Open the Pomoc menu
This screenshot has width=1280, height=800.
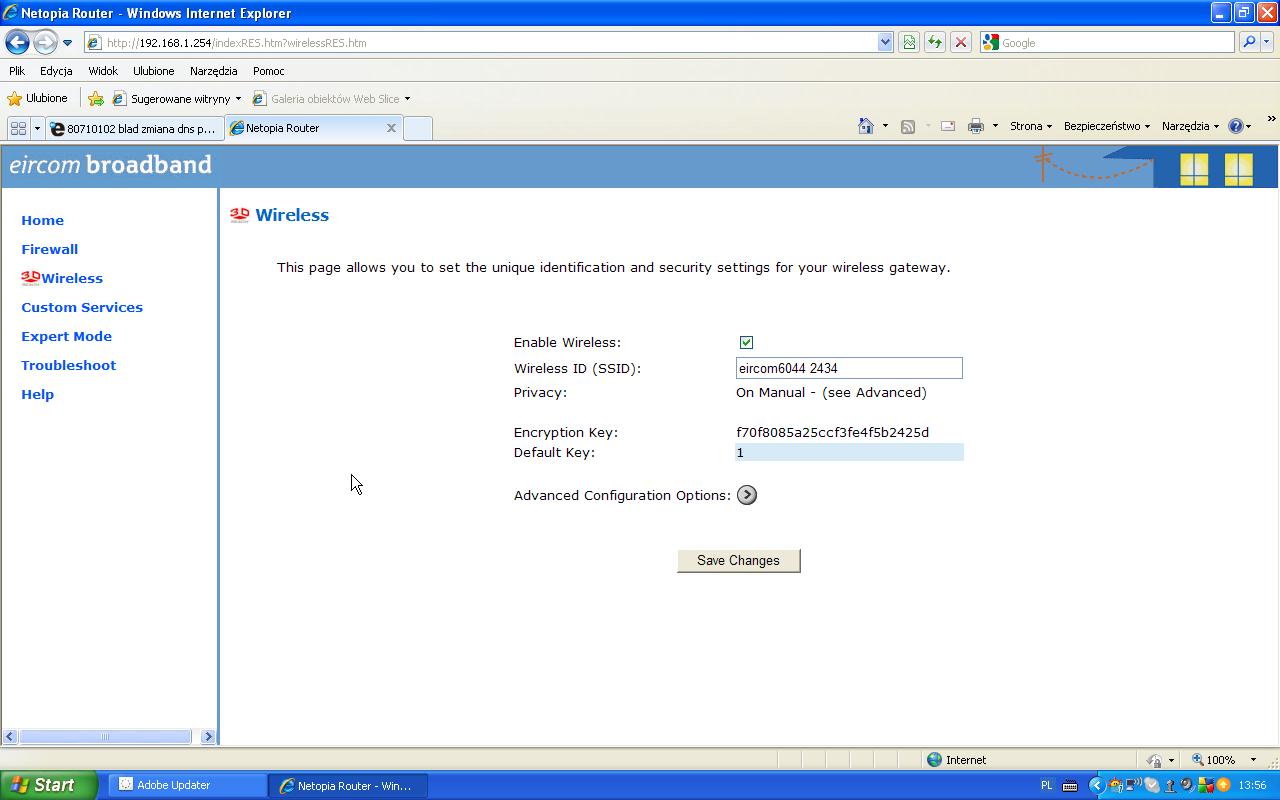269,71
